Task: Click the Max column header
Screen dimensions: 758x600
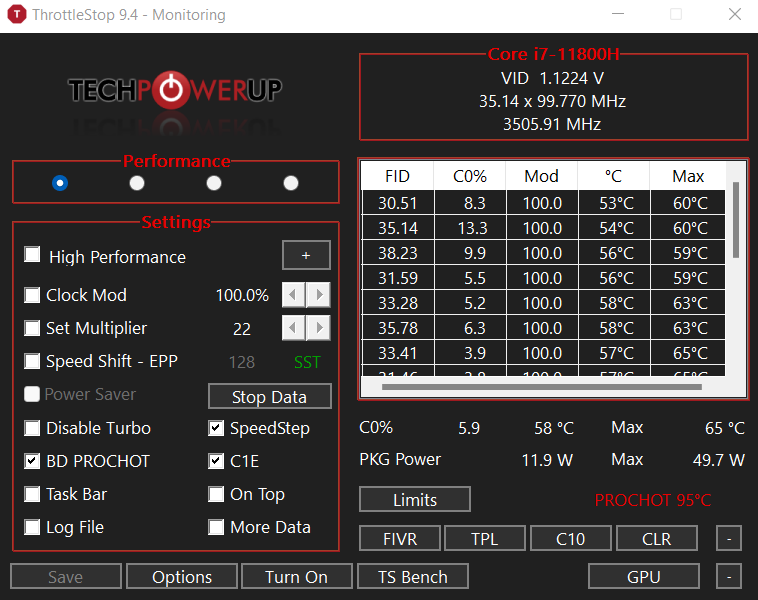Action: coord(687,176)
